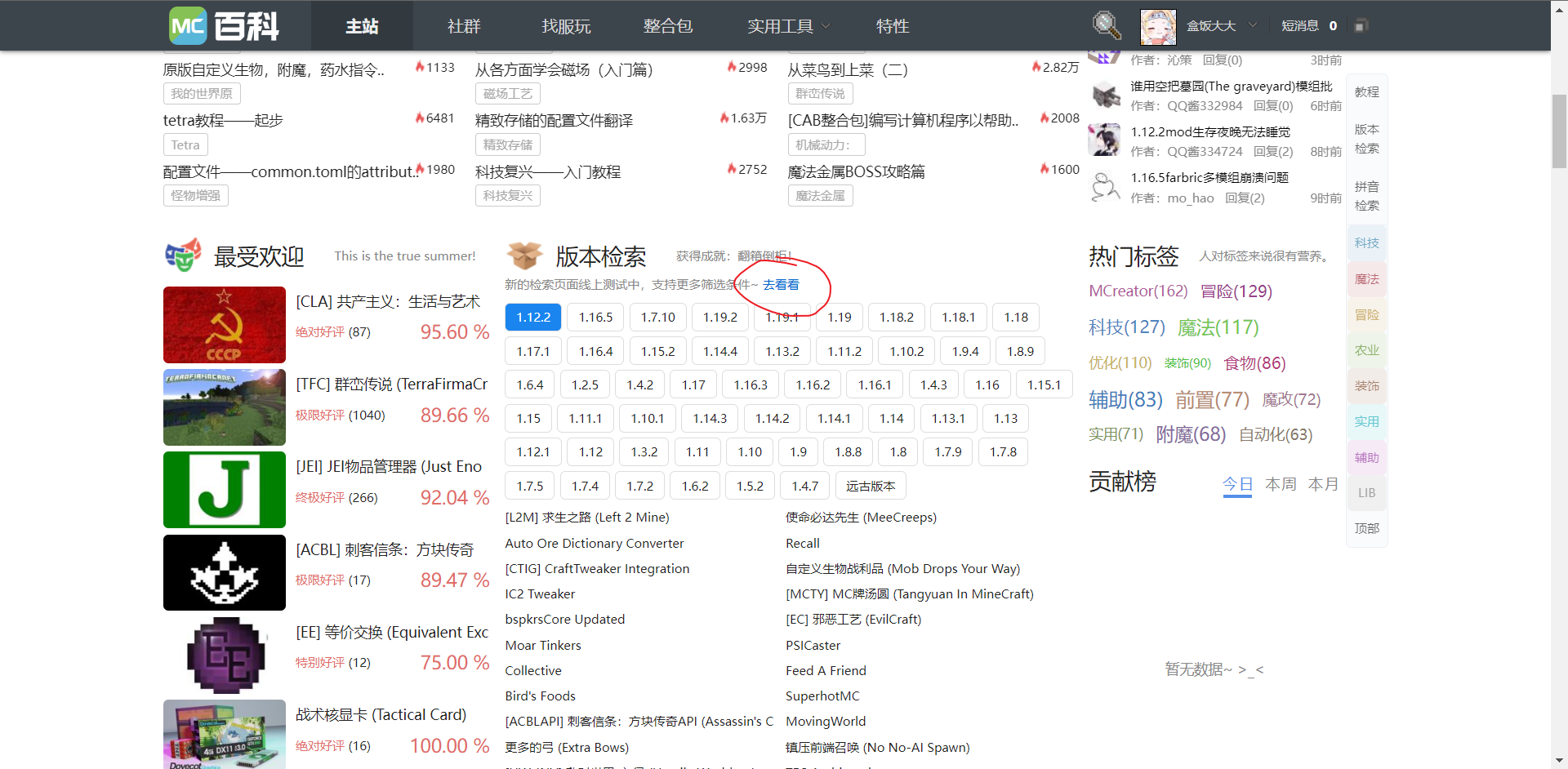
Task: Open the 盒饭大大 account dropdown arrow
Action: [1253, 25]
